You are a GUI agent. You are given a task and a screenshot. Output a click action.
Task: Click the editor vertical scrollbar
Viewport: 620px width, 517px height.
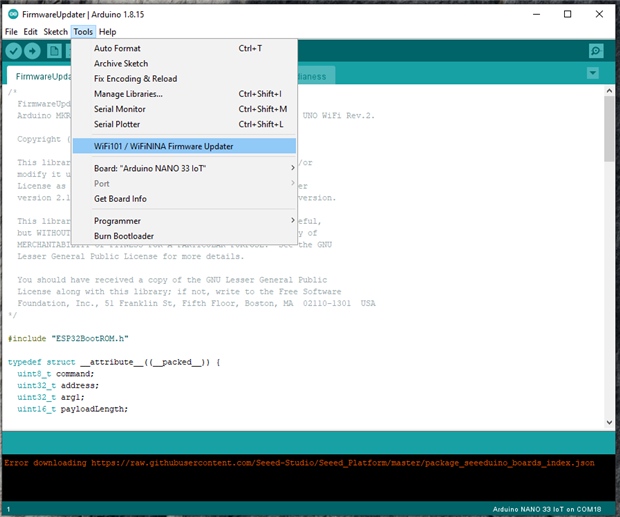609,130
